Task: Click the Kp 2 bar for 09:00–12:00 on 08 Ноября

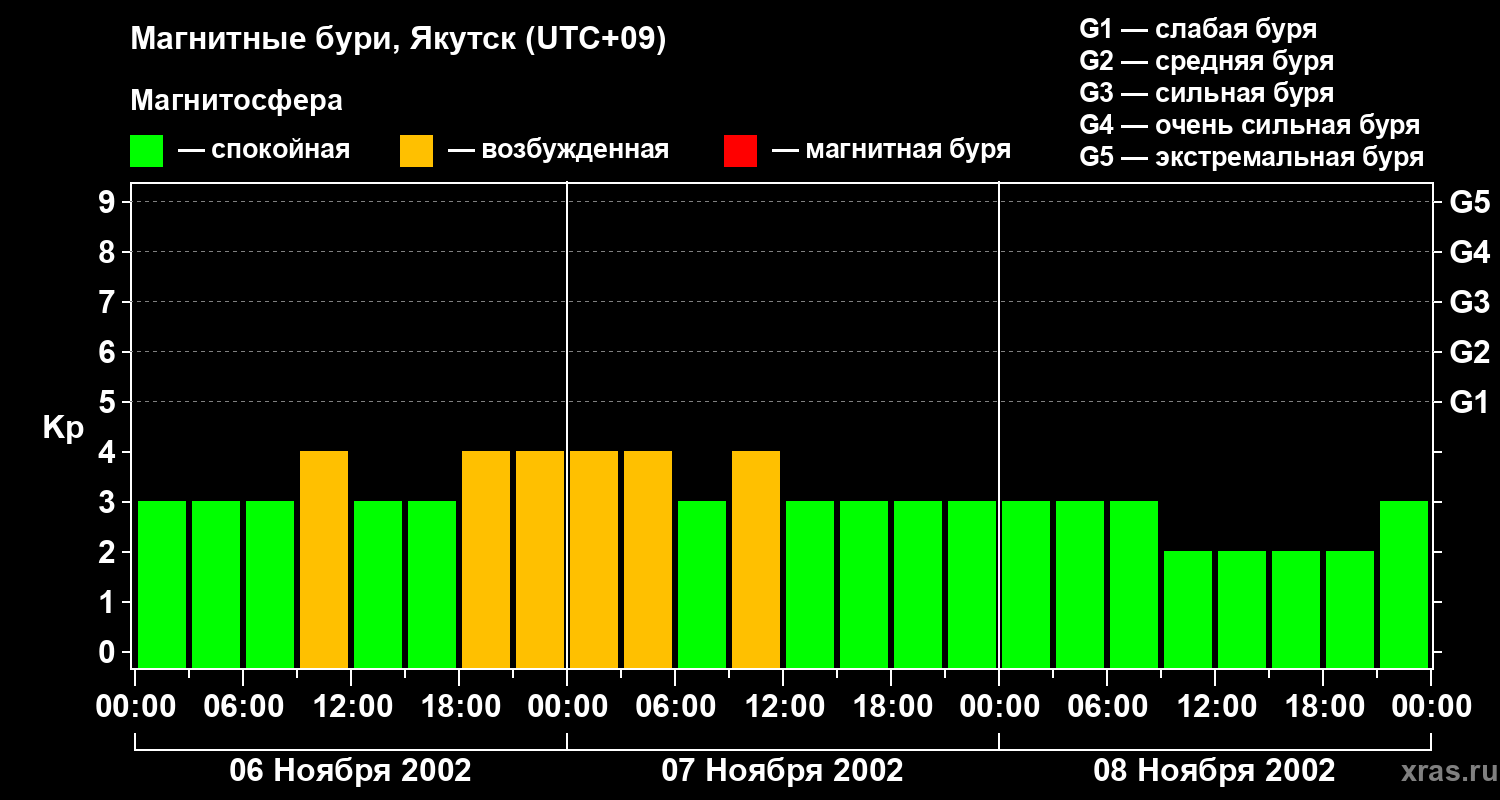Action: [1188, 610]
